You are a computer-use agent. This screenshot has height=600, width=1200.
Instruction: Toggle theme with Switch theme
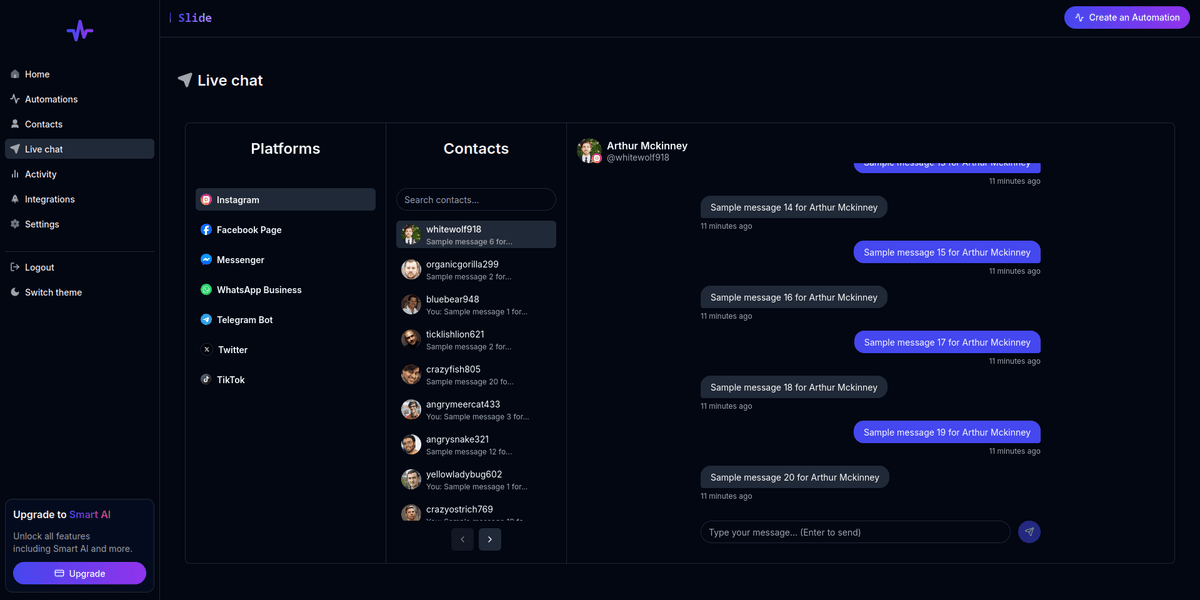tap(53, 292)
